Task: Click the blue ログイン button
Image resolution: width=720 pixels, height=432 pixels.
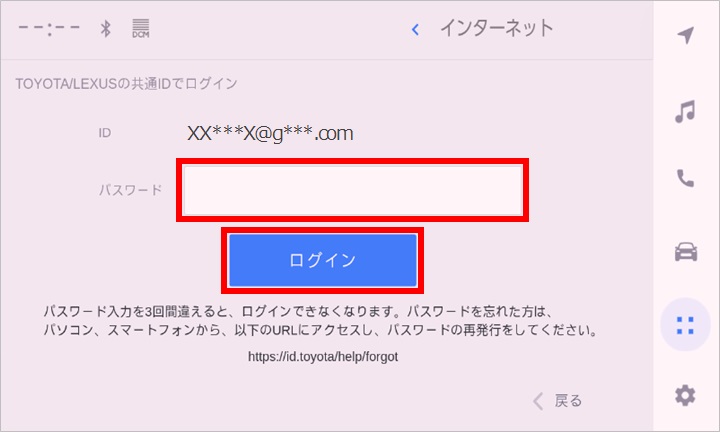Action: (322, 260)
